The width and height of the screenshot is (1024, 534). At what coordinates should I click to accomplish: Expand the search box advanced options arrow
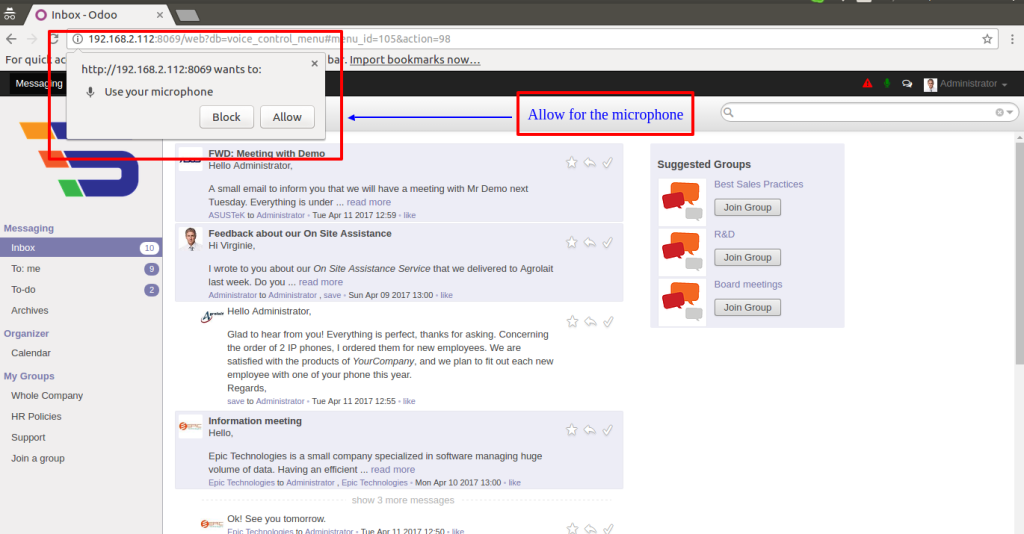1010,113
